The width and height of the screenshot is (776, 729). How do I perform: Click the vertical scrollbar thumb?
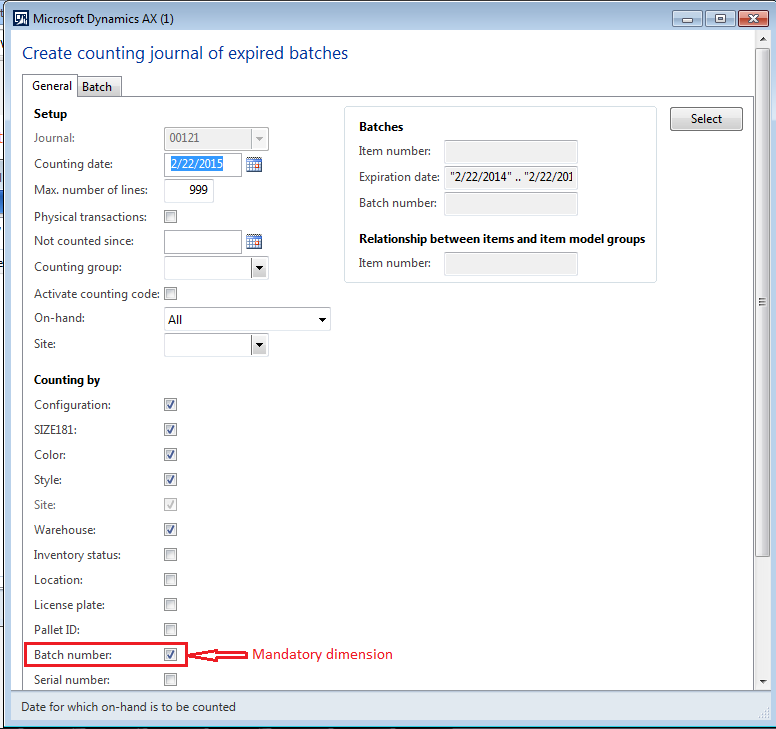[763, 302]
